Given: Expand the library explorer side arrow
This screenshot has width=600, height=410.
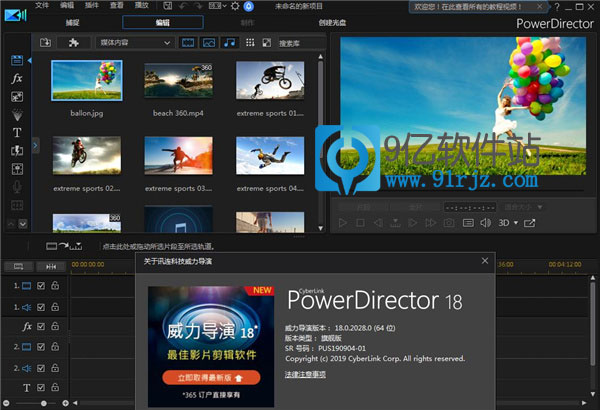Looking at the screenshot, I should tap(35, 145).
